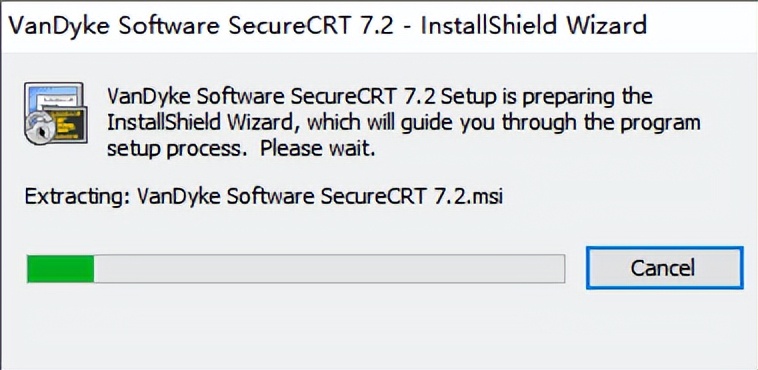Click the words 'setup process' in the message
This screenshot has height=370, width=758.
(x=174, y=150)
